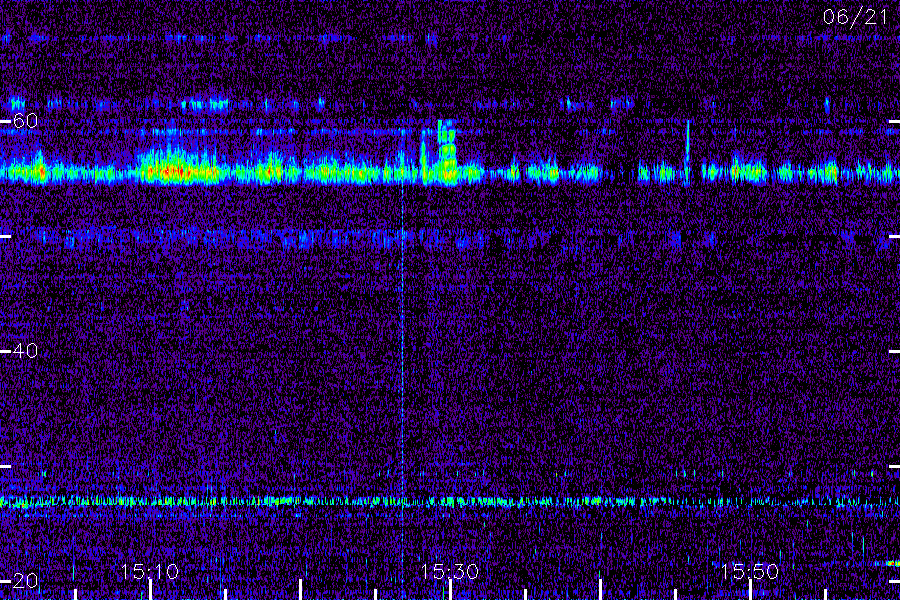This screenshot has width=900, height=600.
Task: Click the tall green burst near 15:30
Action: [x=447, y=152]
